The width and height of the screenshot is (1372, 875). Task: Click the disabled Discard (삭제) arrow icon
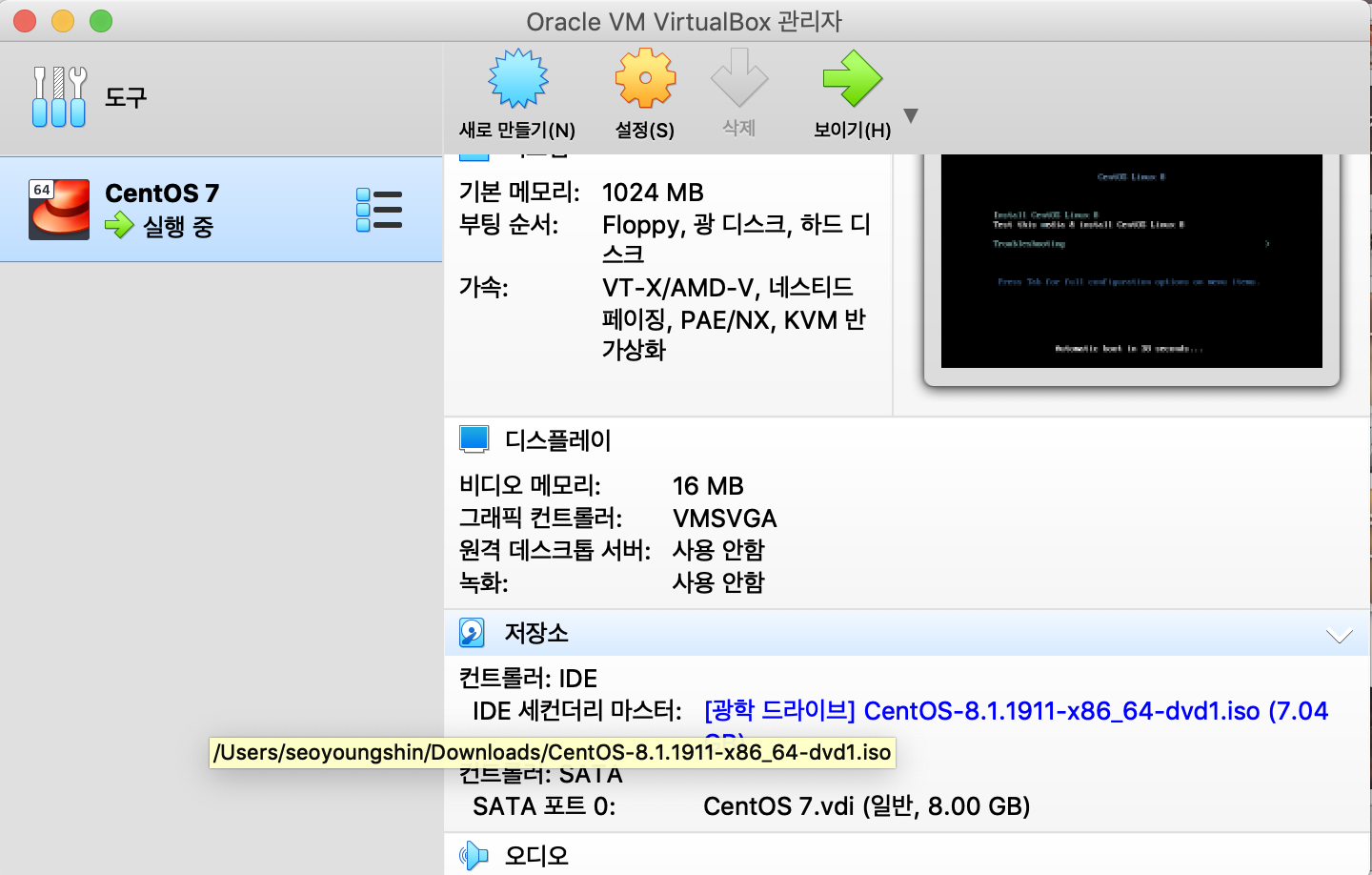tap(739, 78)
